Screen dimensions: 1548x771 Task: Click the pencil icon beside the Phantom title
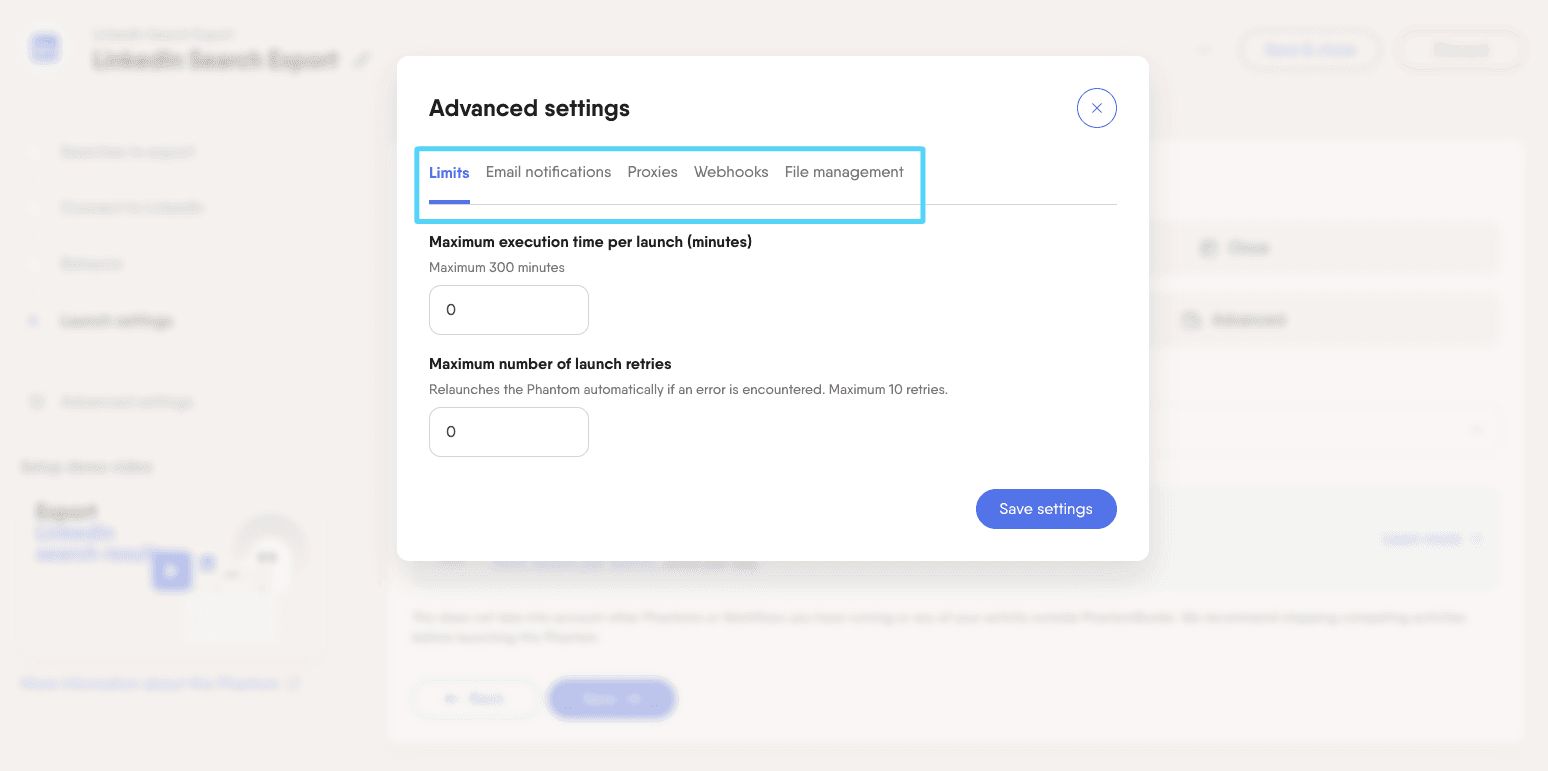[x=361, y=60]
